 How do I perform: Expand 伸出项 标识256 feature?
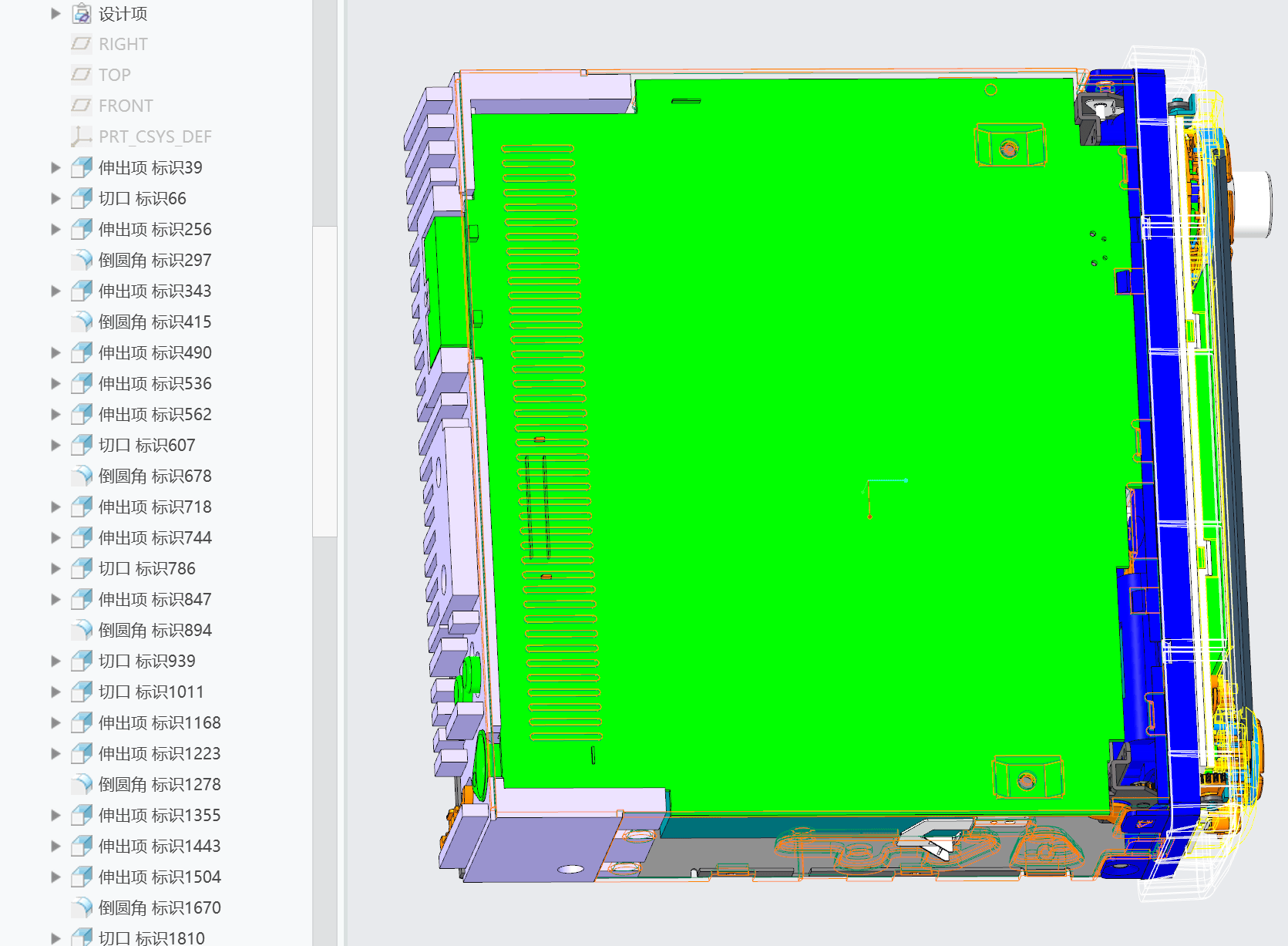(55, 229)
